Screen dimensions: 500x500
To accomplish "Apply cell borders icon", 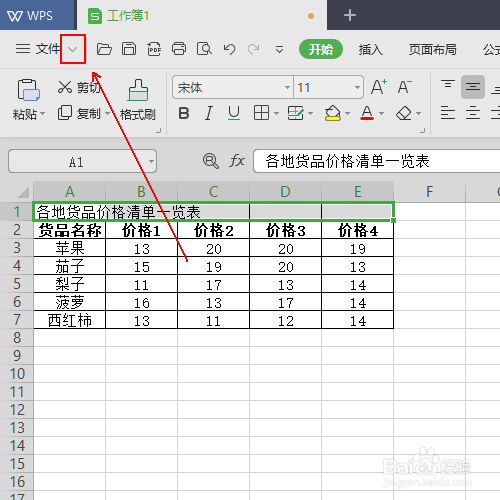I will click(261, 113).
